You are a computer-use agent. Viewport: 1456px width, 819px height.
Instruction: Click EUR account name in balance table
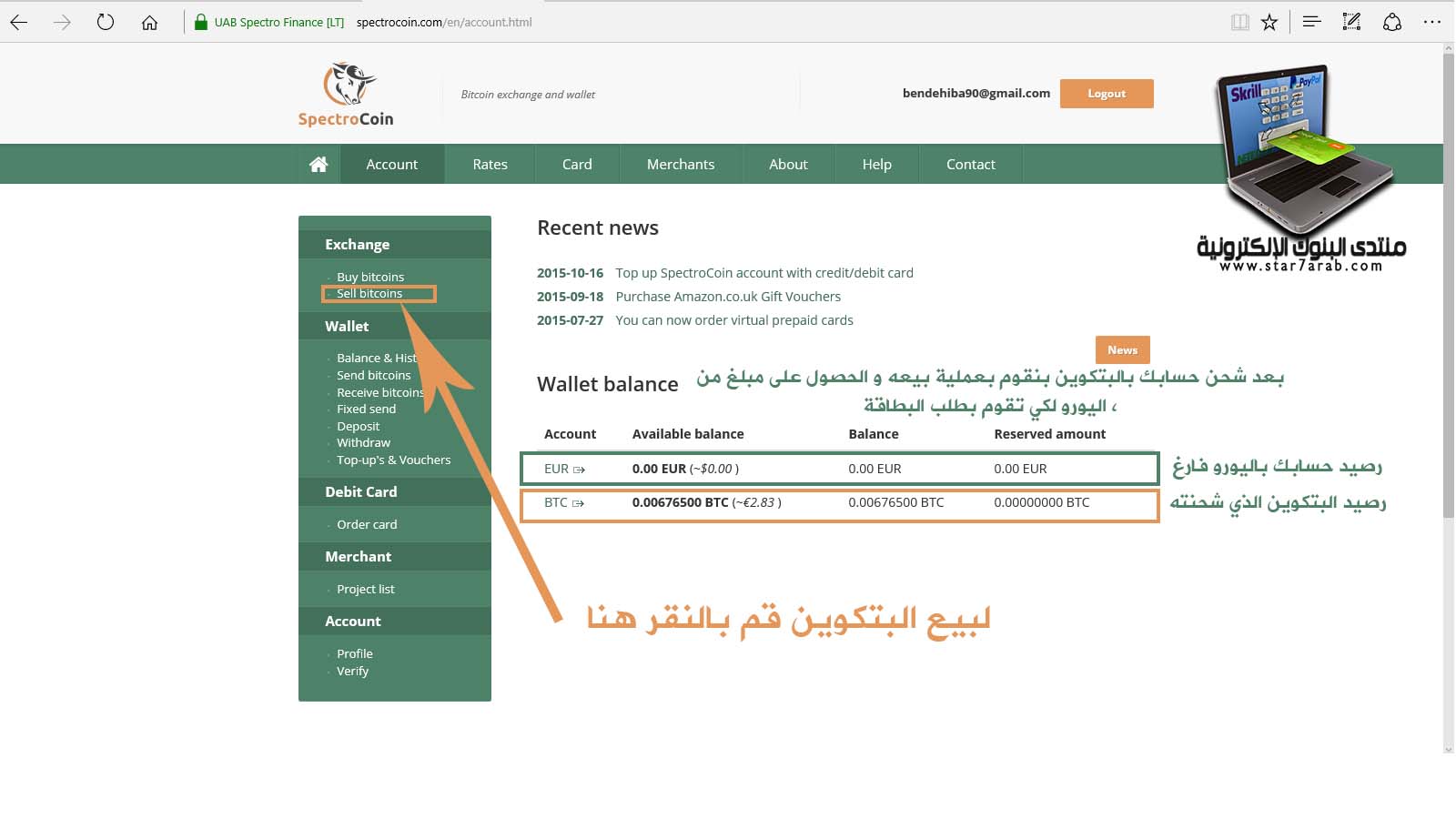pos(556,469)
